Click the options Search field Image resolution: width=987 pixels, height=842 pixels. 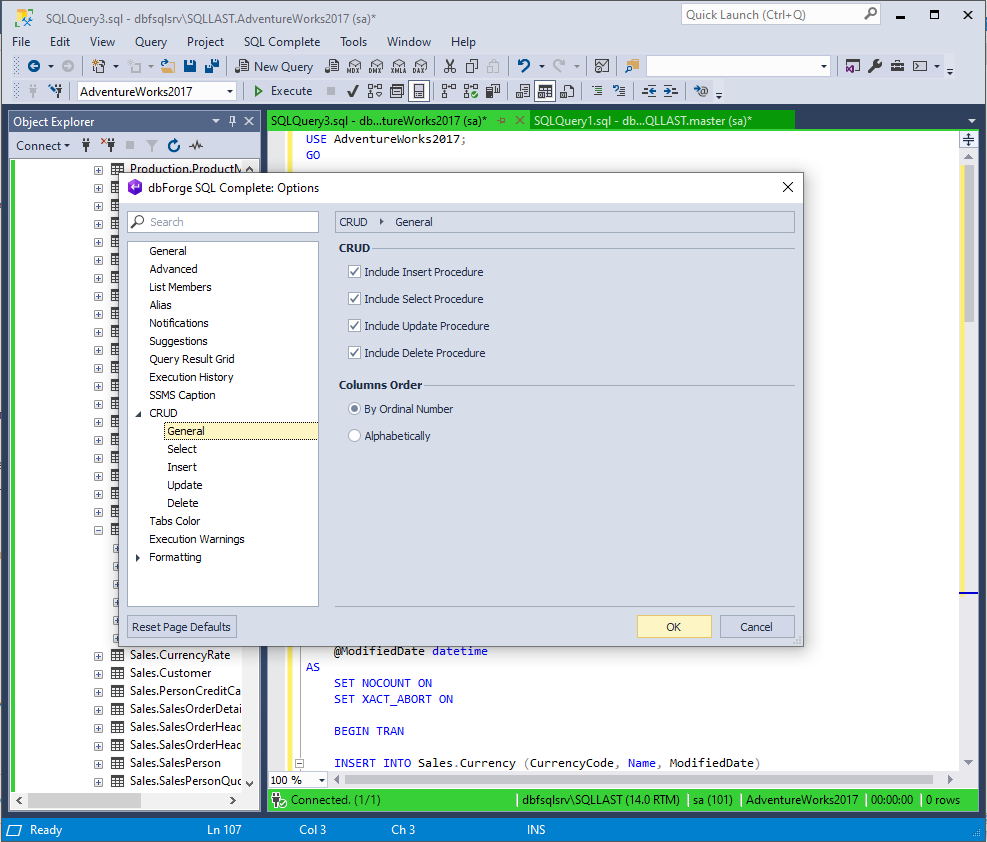[x=223, y=222]
